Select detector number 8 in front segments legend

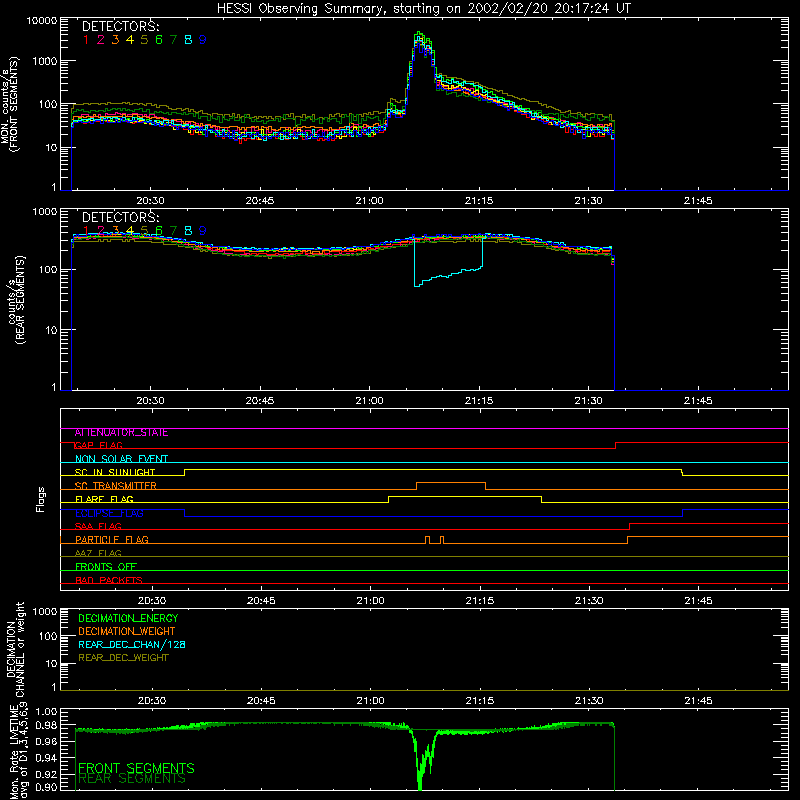188,40
